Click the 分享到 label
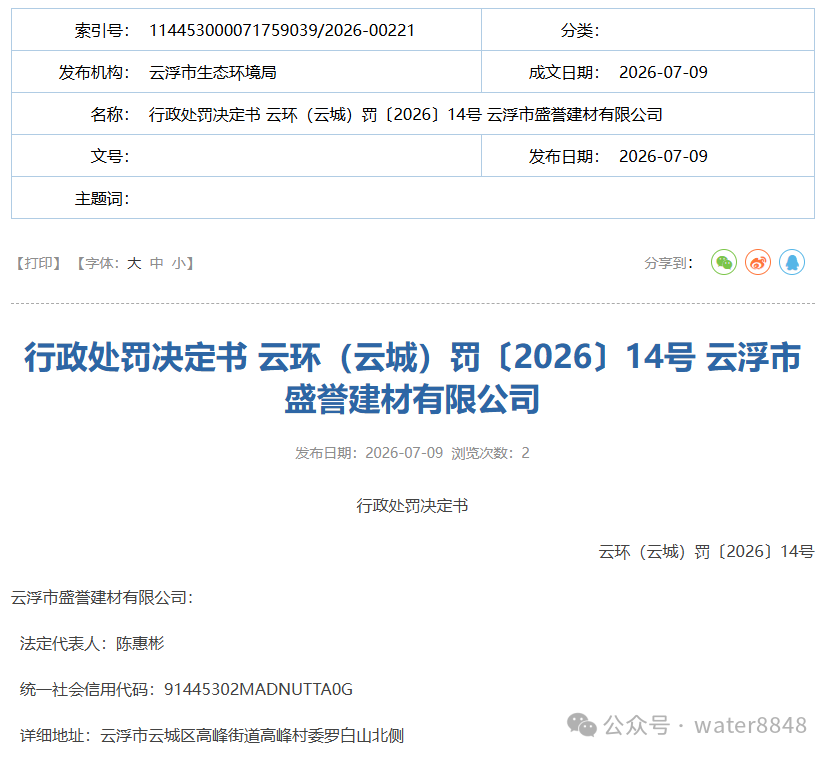Image resolution: width=833 pixels, height=758 pixels. click(x=668, y=263)
